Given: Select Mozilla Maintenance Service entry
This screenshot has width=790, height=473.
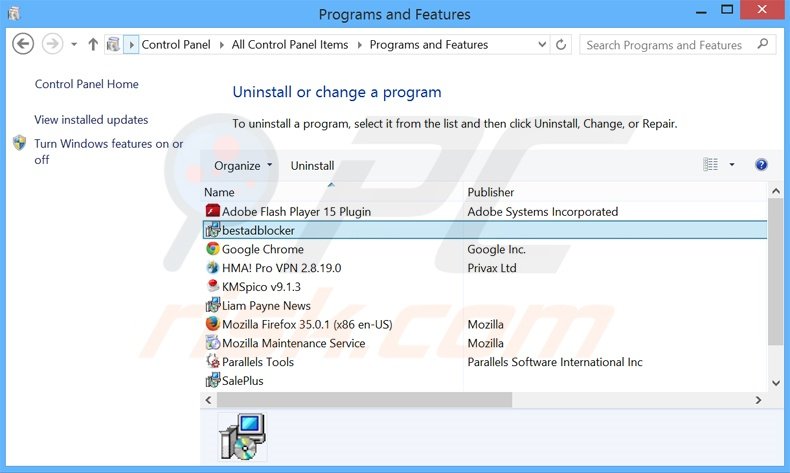Looking at the screenshot, I should 294,343.
